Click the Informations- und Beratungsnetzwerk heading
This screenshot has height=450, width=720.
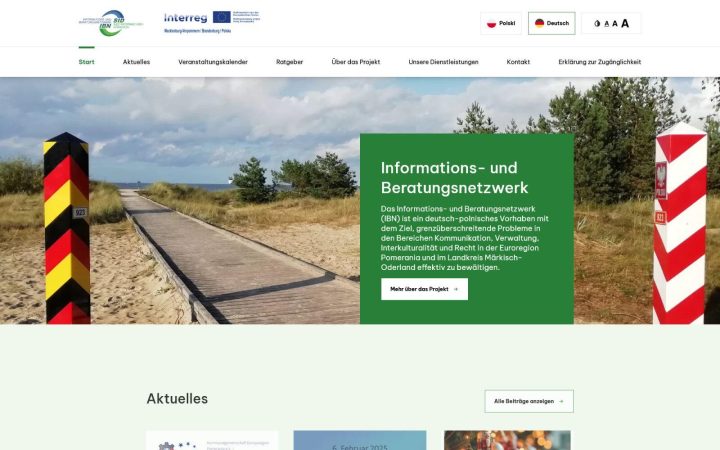(x=455, y=178)
